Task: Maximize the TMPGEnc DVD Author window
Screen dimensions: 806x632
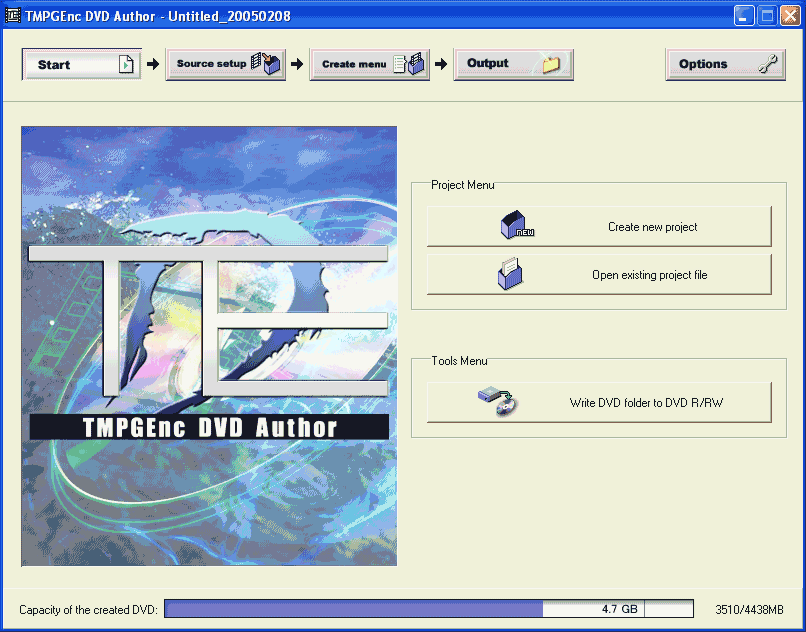Action: [x=767, y=16]
